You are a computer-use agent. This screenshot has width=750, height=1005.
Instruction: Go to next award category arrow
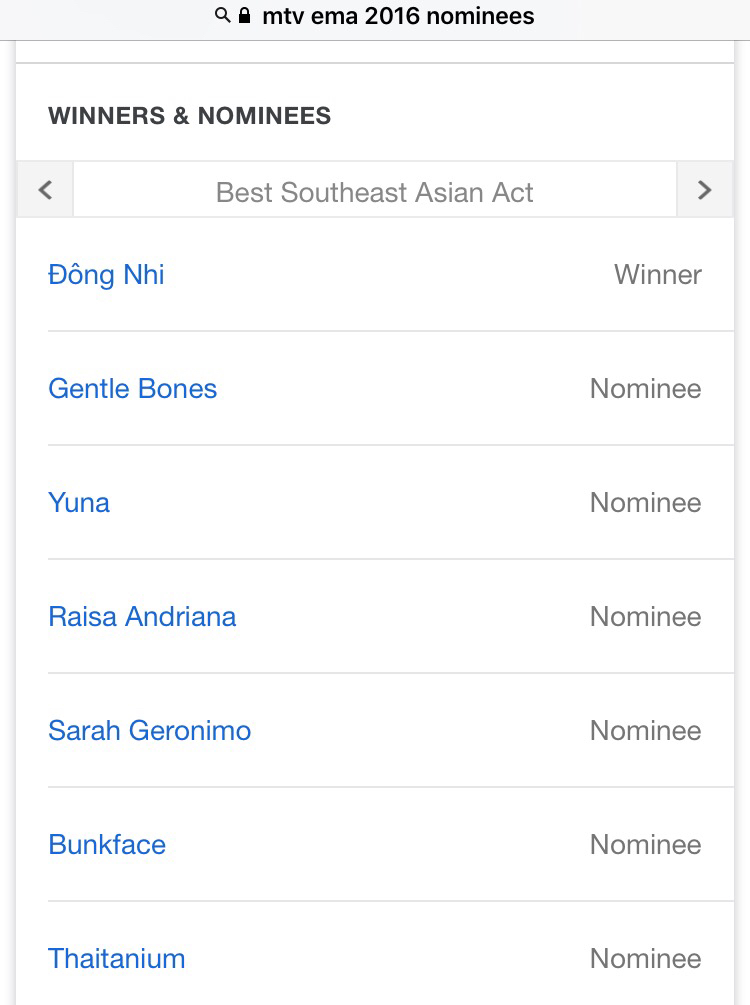click(704, 190)
